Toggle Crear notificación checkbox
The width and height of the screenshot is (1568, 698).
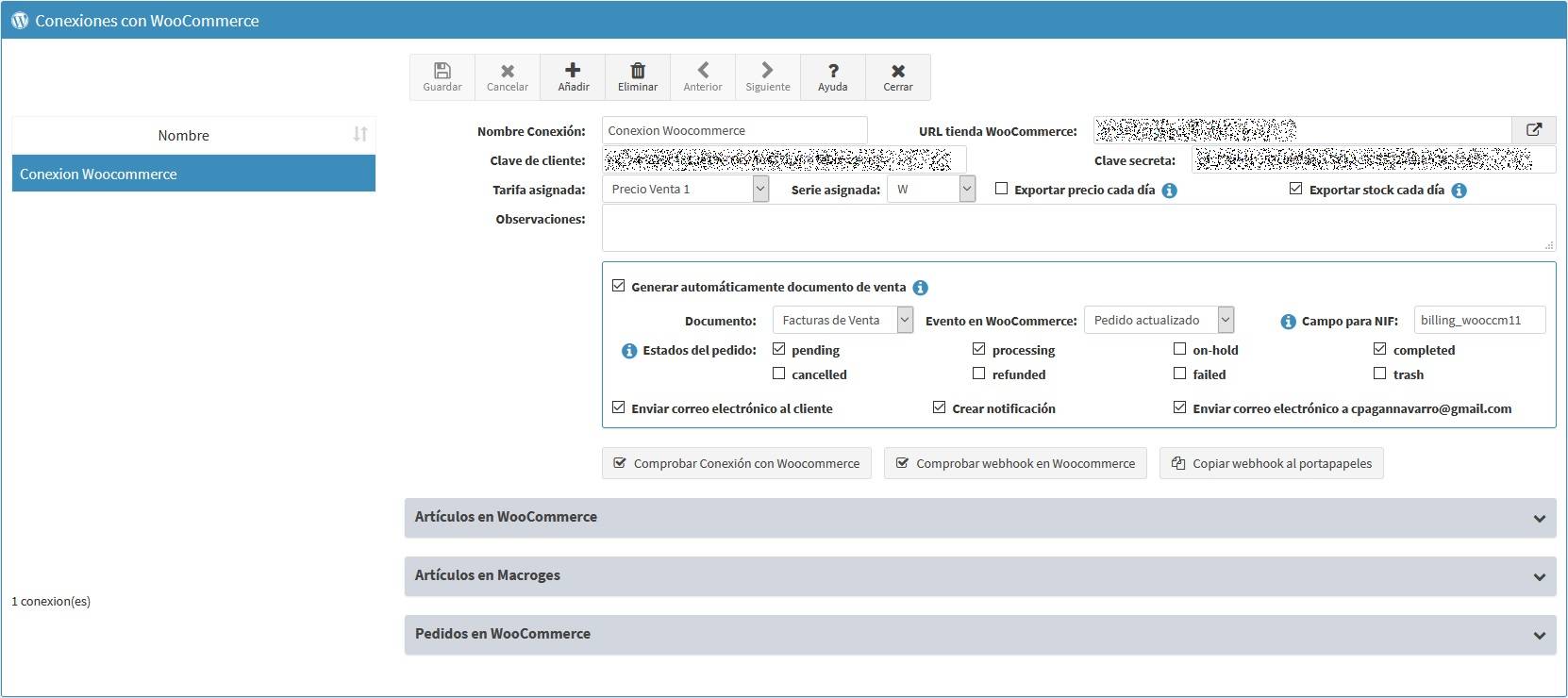[940, 407]
